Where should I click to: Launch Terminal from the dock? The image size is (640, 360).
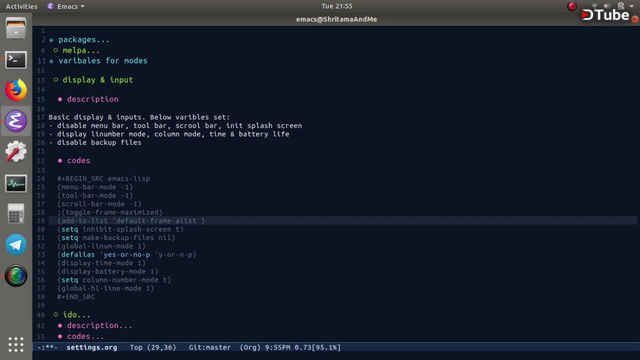[x=16, y=60]
